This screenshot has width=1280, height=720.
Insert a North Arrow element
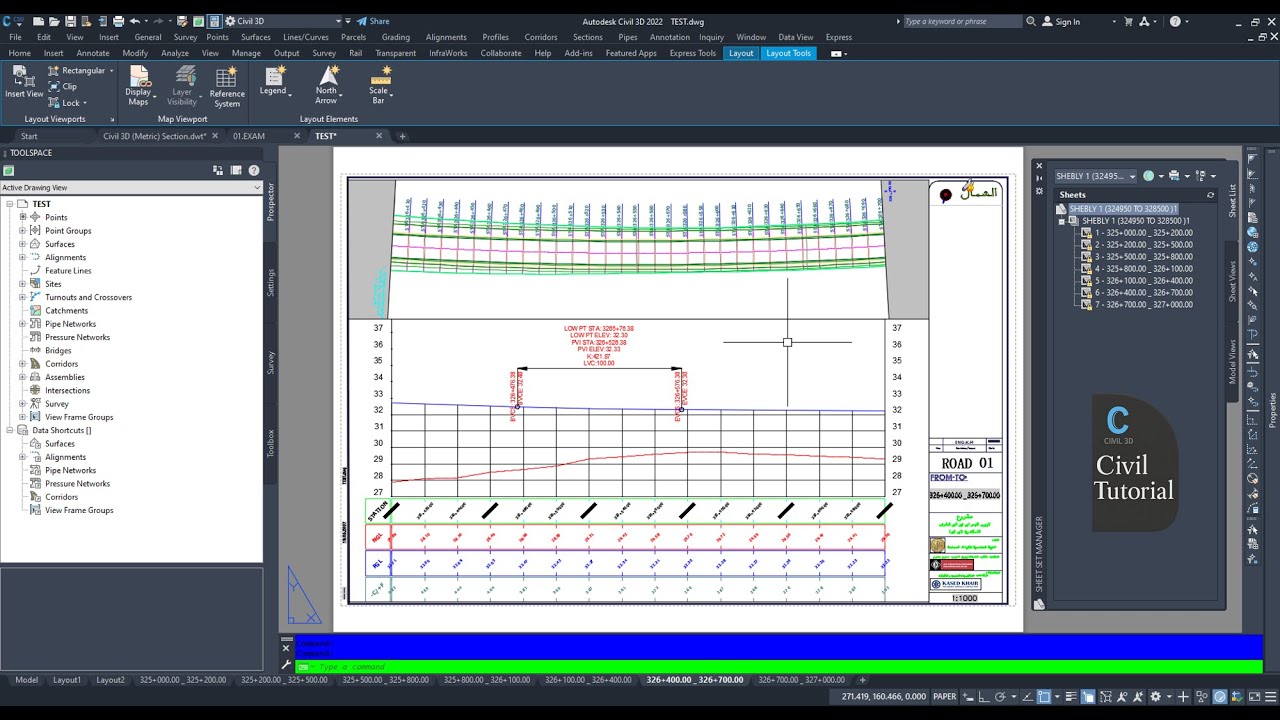click(327, 86)
